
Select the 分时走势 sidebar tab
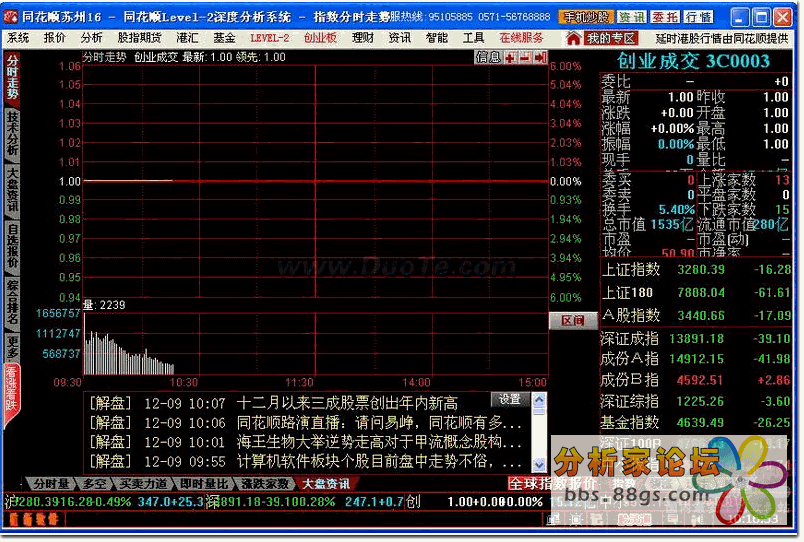point(12,77)
